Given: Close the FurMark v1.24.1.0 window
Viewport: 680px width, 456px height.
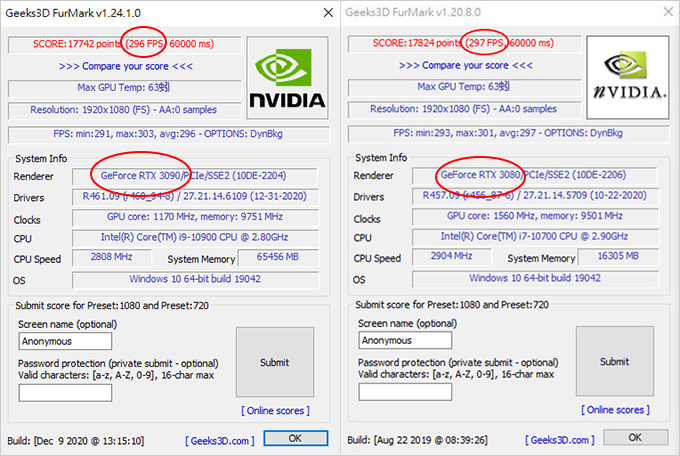Looking at the screenshot, I should click(328, 13).
